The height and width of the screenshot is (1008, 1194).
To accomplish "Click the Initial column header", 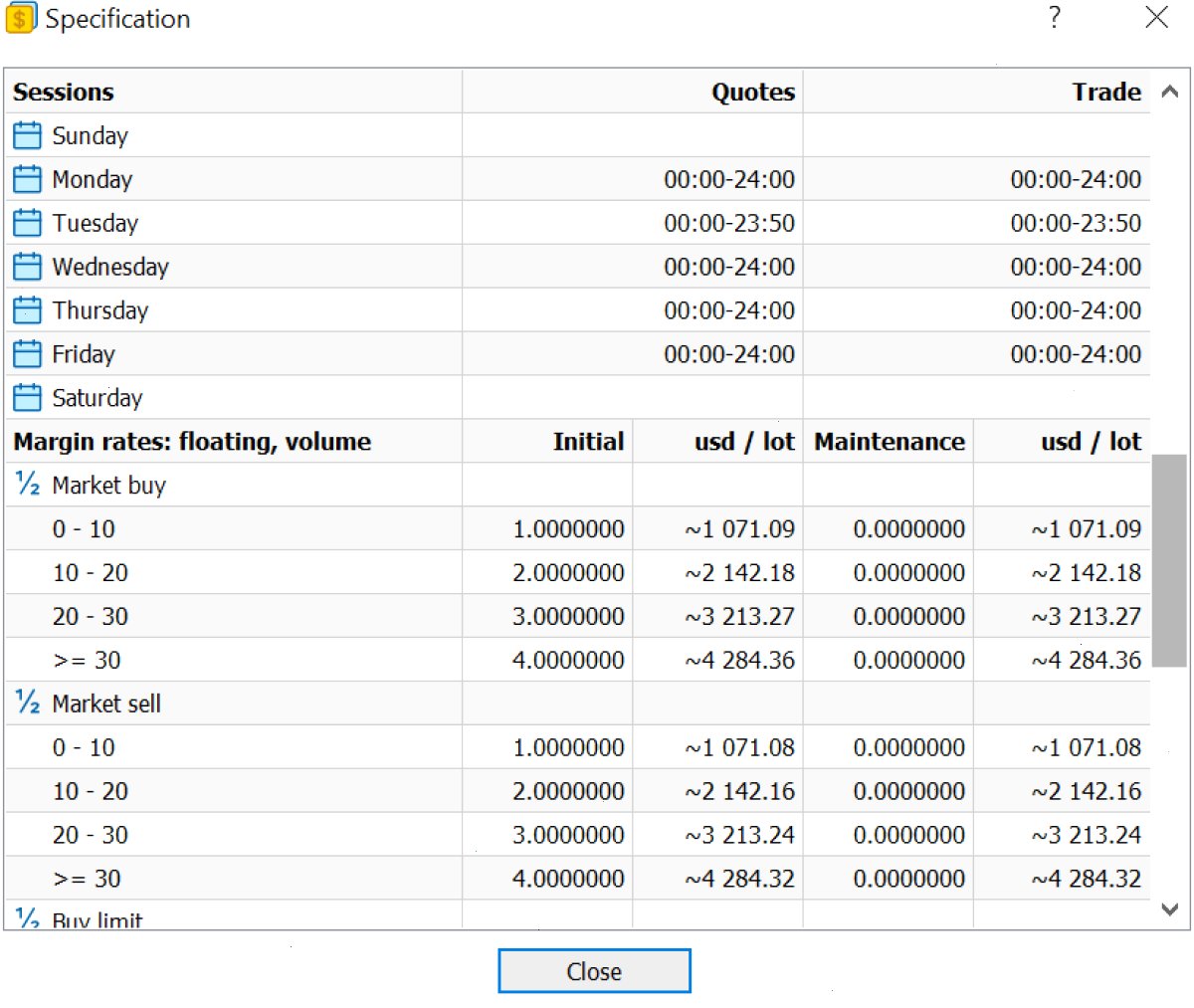I will [589, 442].
